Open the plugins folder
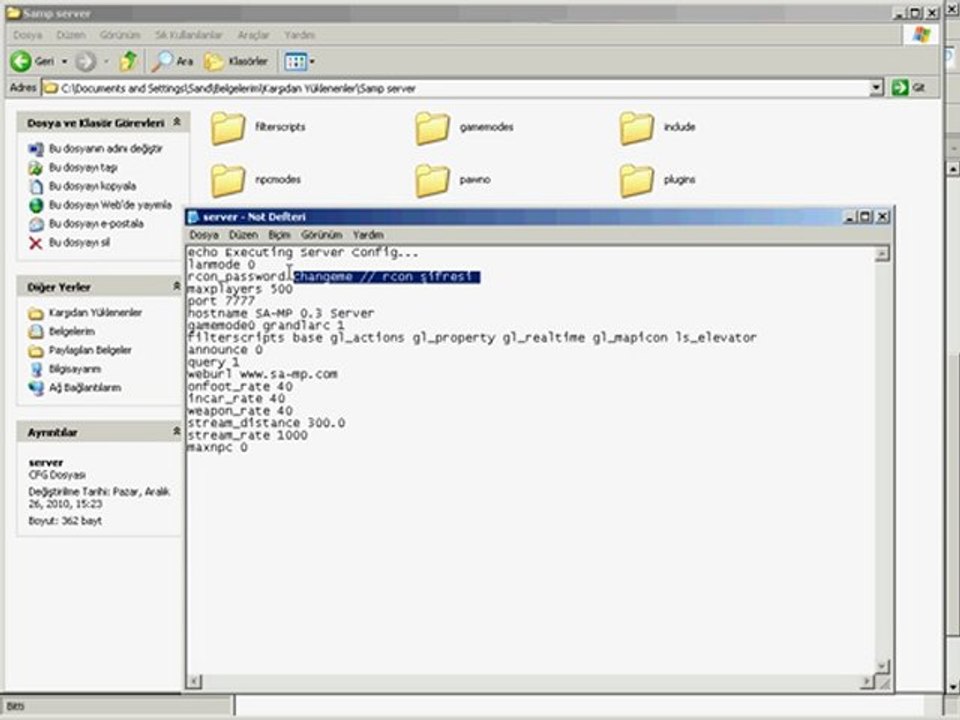960x720 pixels. click(x=658, y=180)
